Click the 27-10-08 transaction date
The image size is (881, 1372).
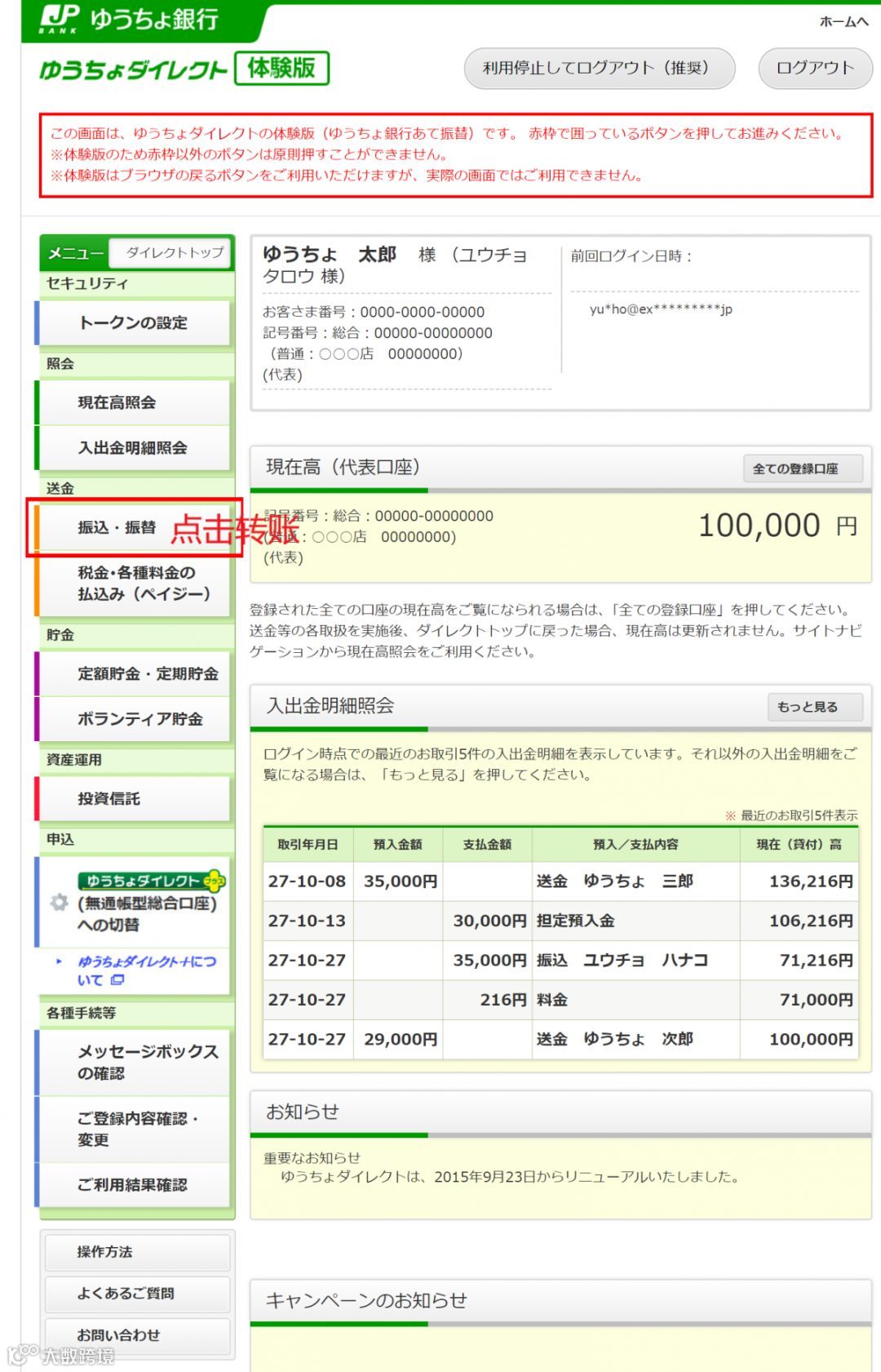(307, 881)
